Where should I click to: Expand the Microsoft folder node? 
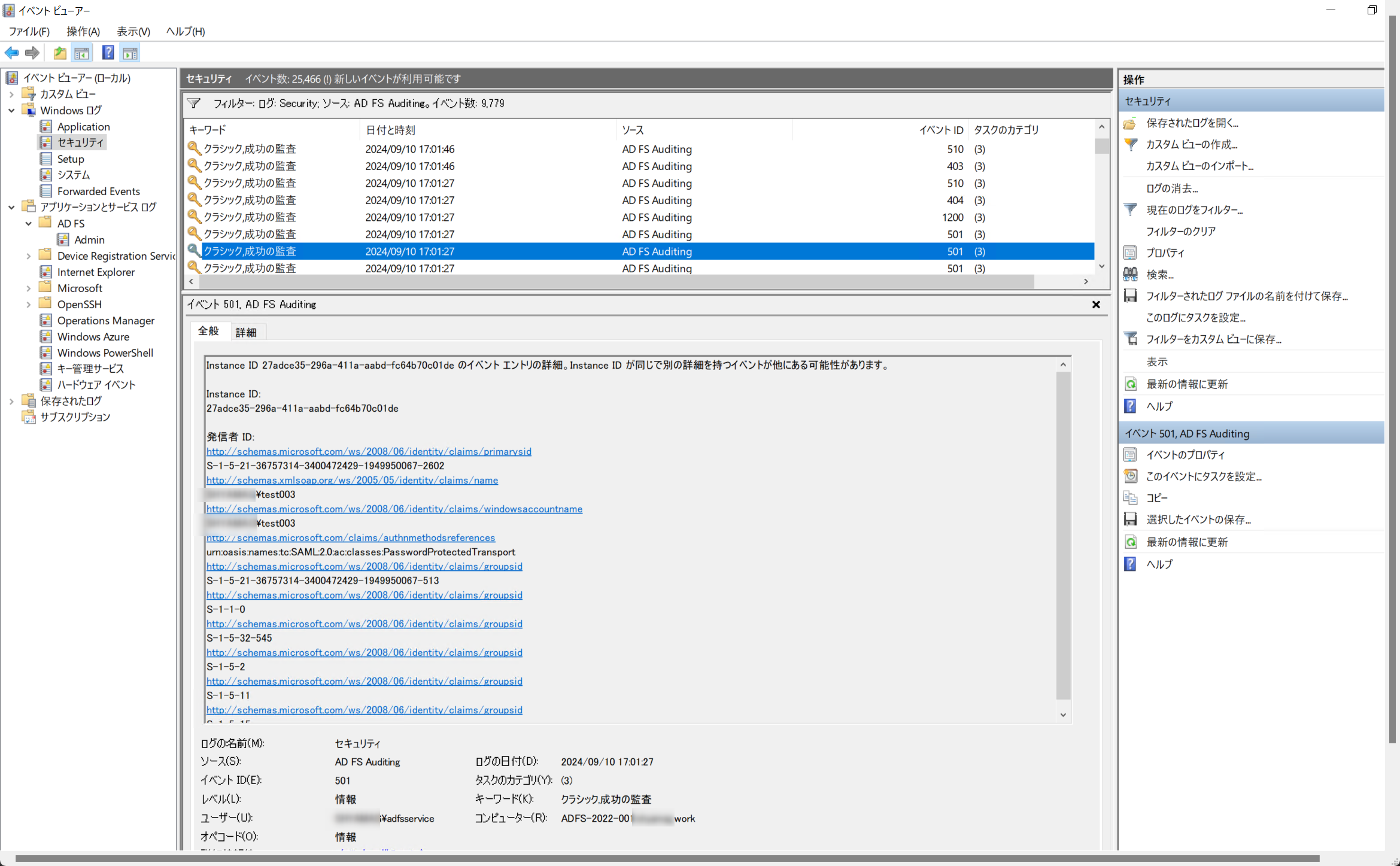coord(28,288)
